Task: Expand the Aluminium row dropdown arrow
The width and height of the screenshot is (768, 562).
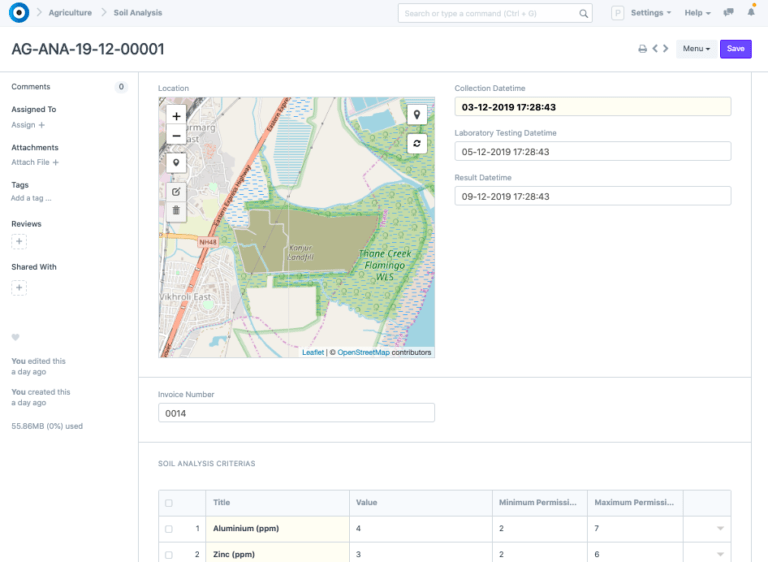Action: 719,528
